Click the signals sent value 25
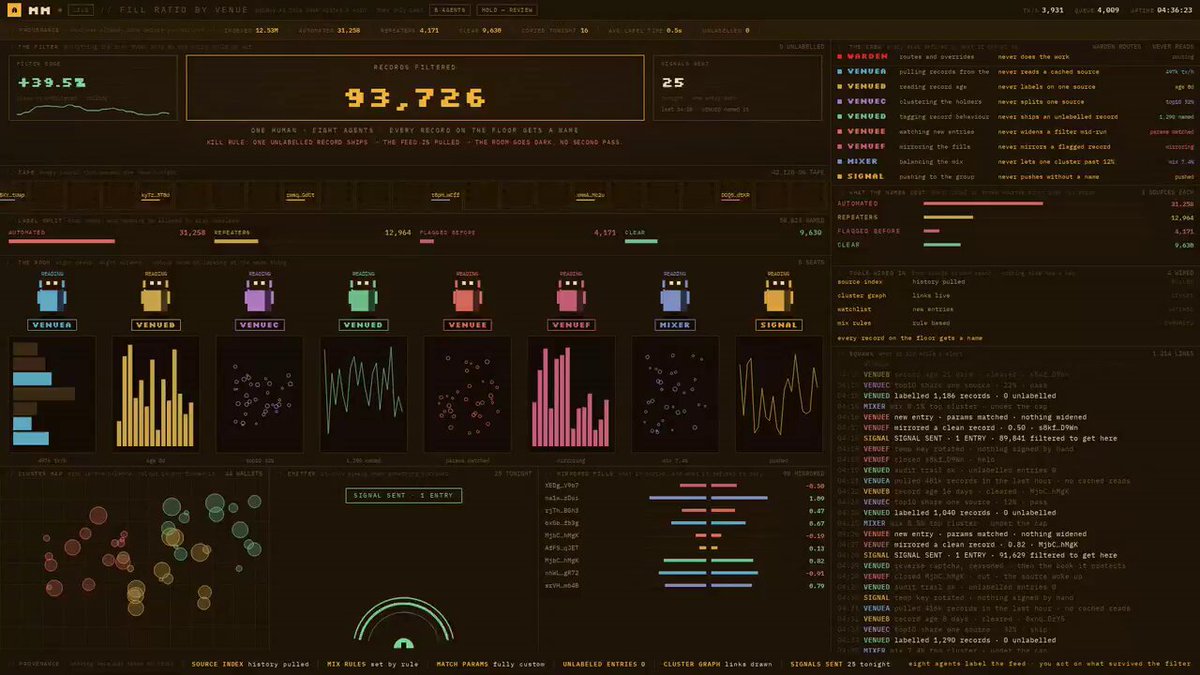 (673, 83)
